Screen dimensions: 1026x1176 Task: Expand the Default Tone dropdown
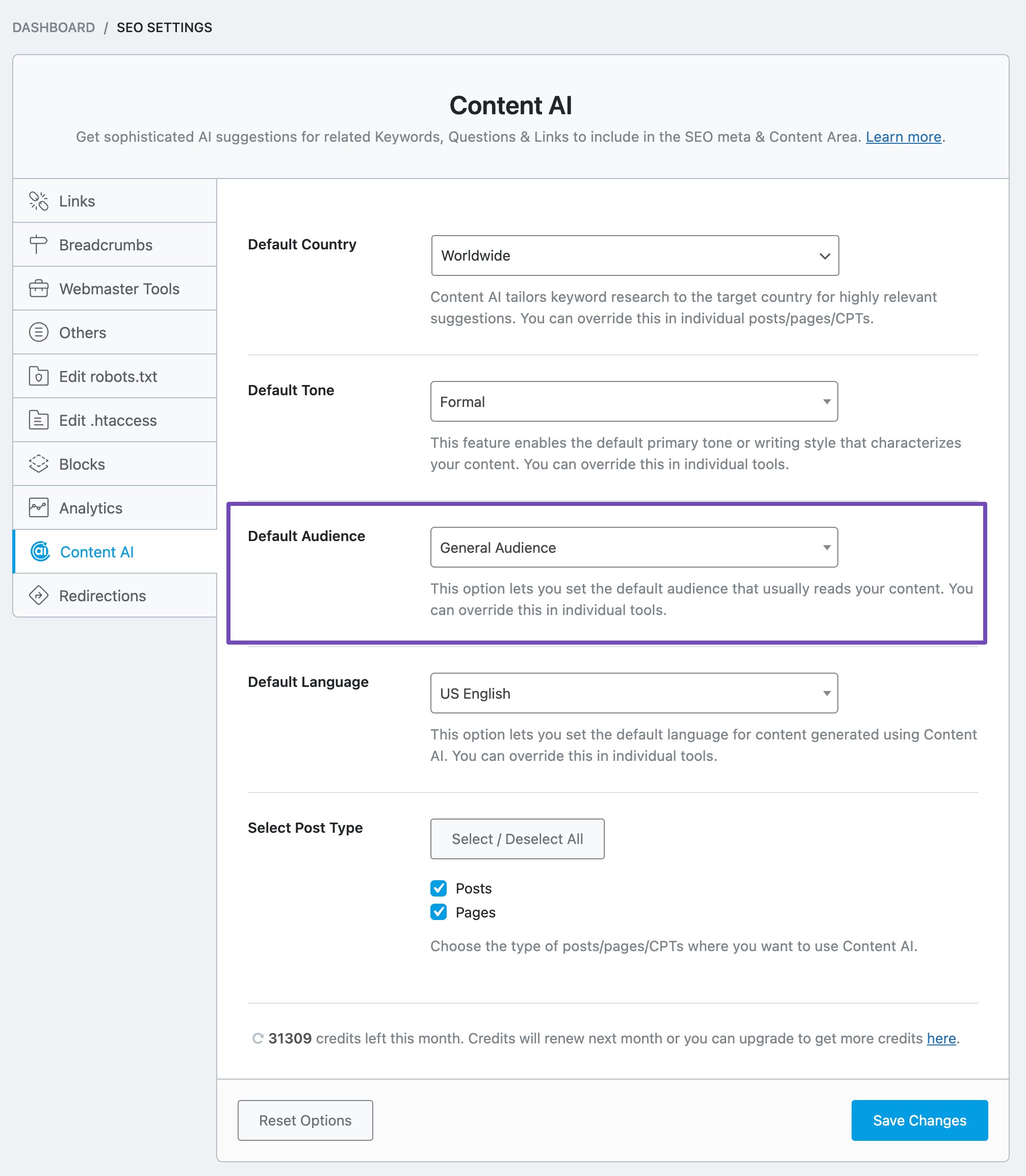pos(634,401)
